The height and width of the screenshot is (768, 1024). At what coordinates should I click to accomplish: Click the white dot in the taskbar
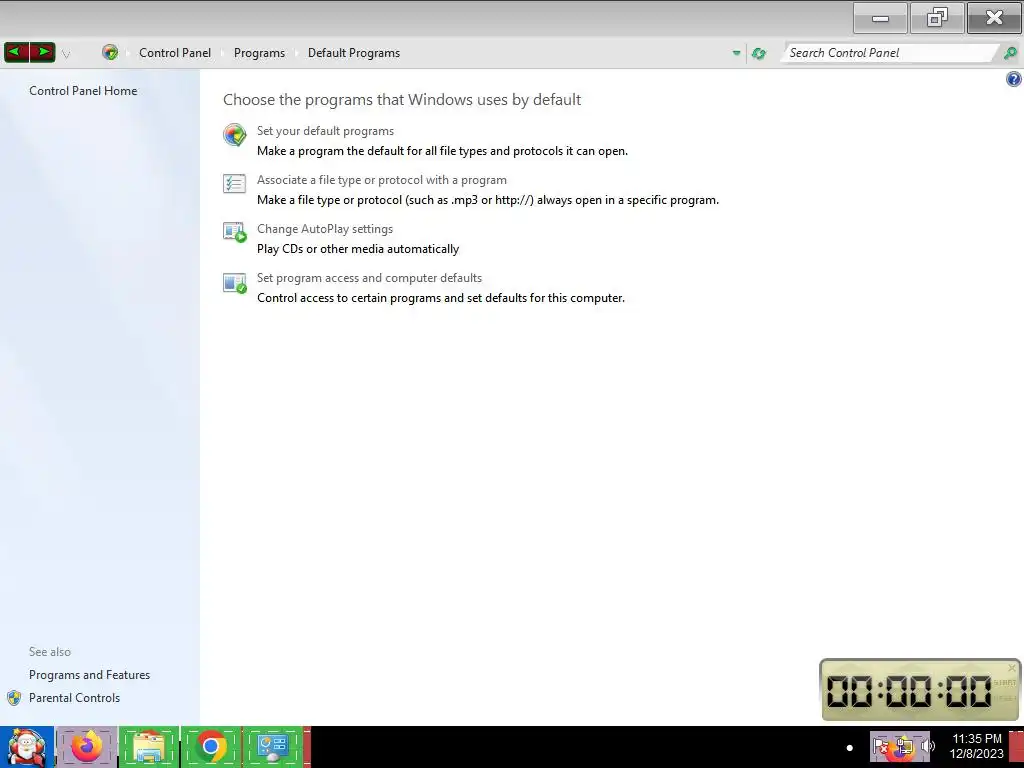coord(850,748)
